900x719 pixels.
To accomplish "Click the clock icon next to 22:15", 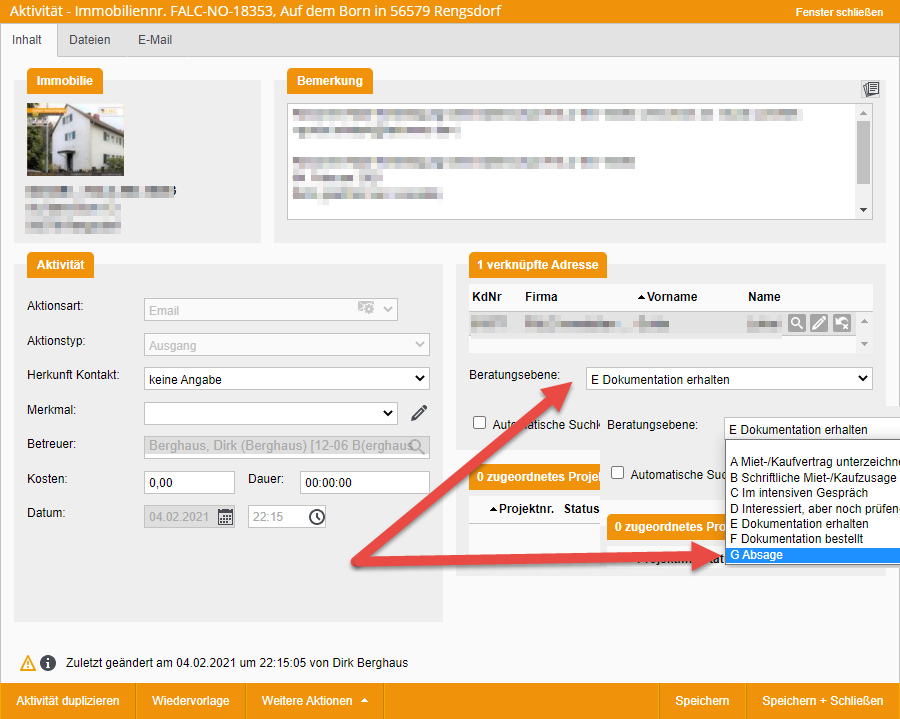I will point(316,517).
